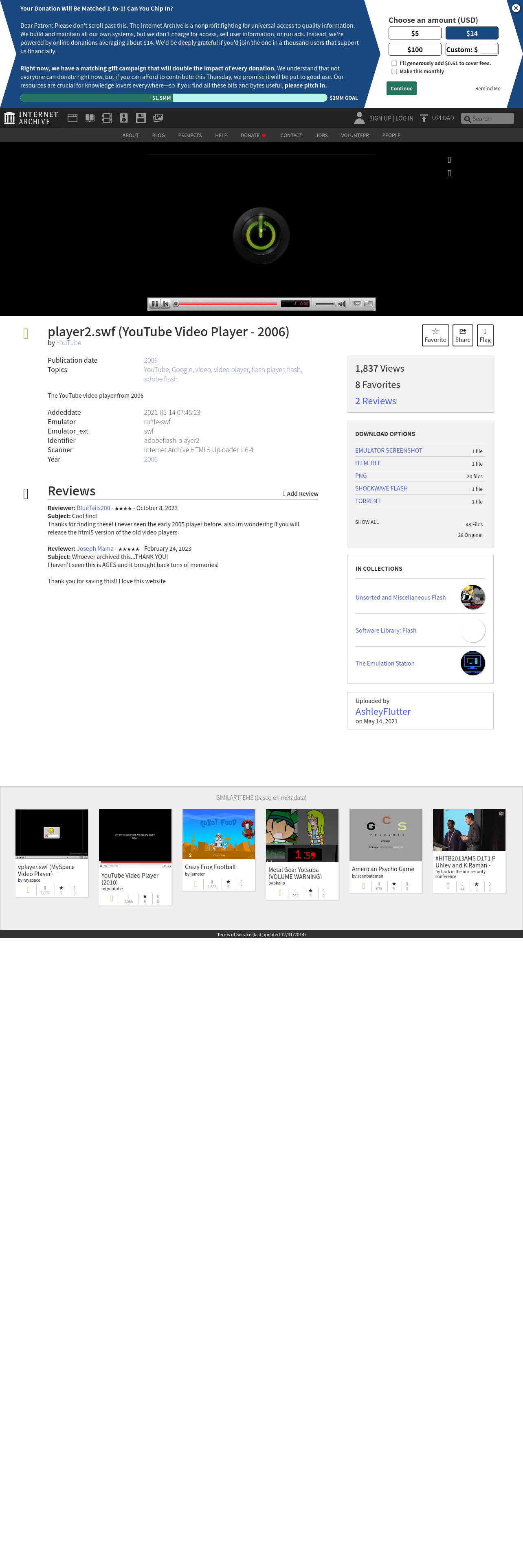This screenshot has height=1568, width=523.
Task: Click the Search input box
Action: (487, 119)
